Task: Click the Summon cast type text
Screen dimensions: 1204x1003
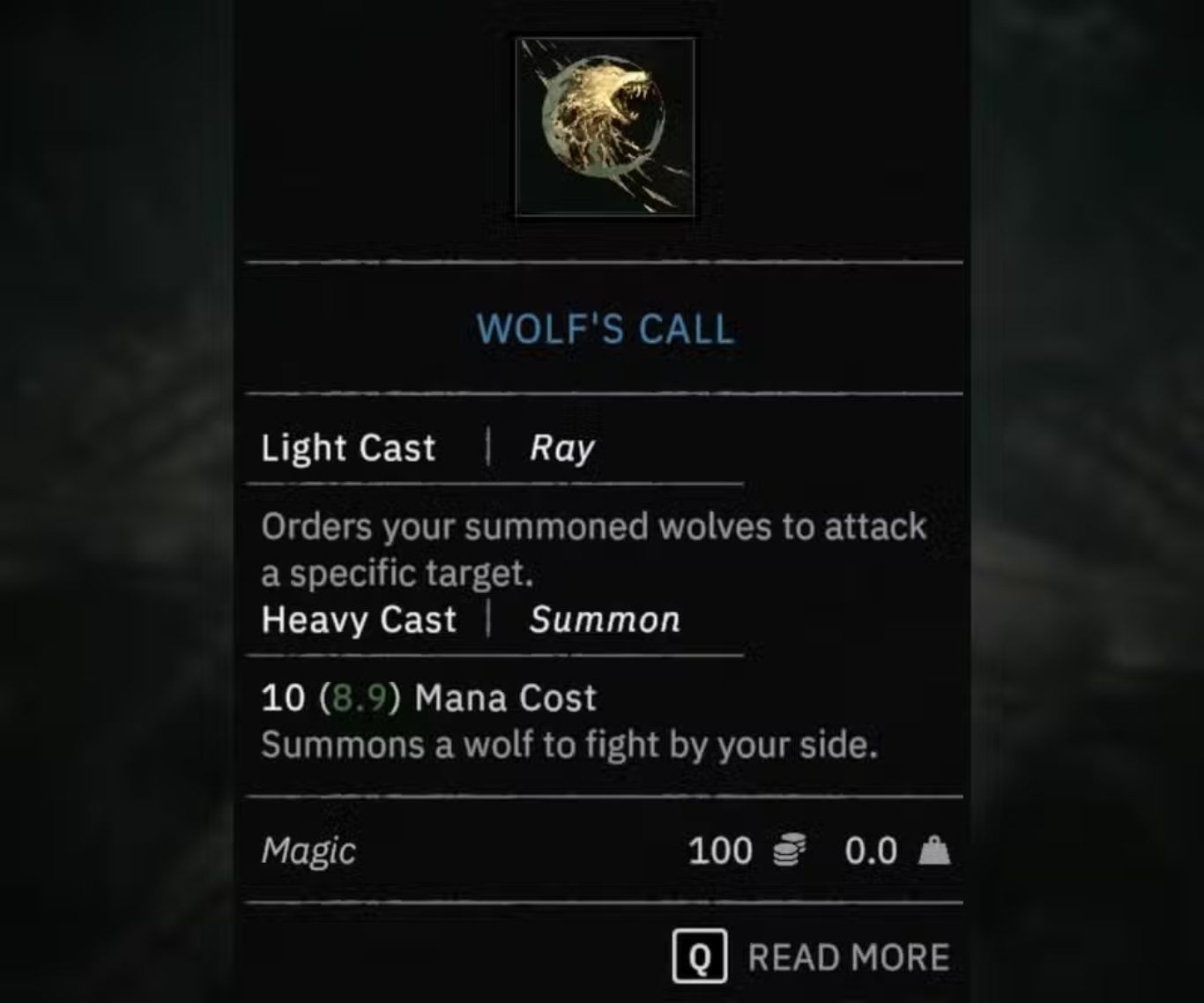Action: point(605,620)
